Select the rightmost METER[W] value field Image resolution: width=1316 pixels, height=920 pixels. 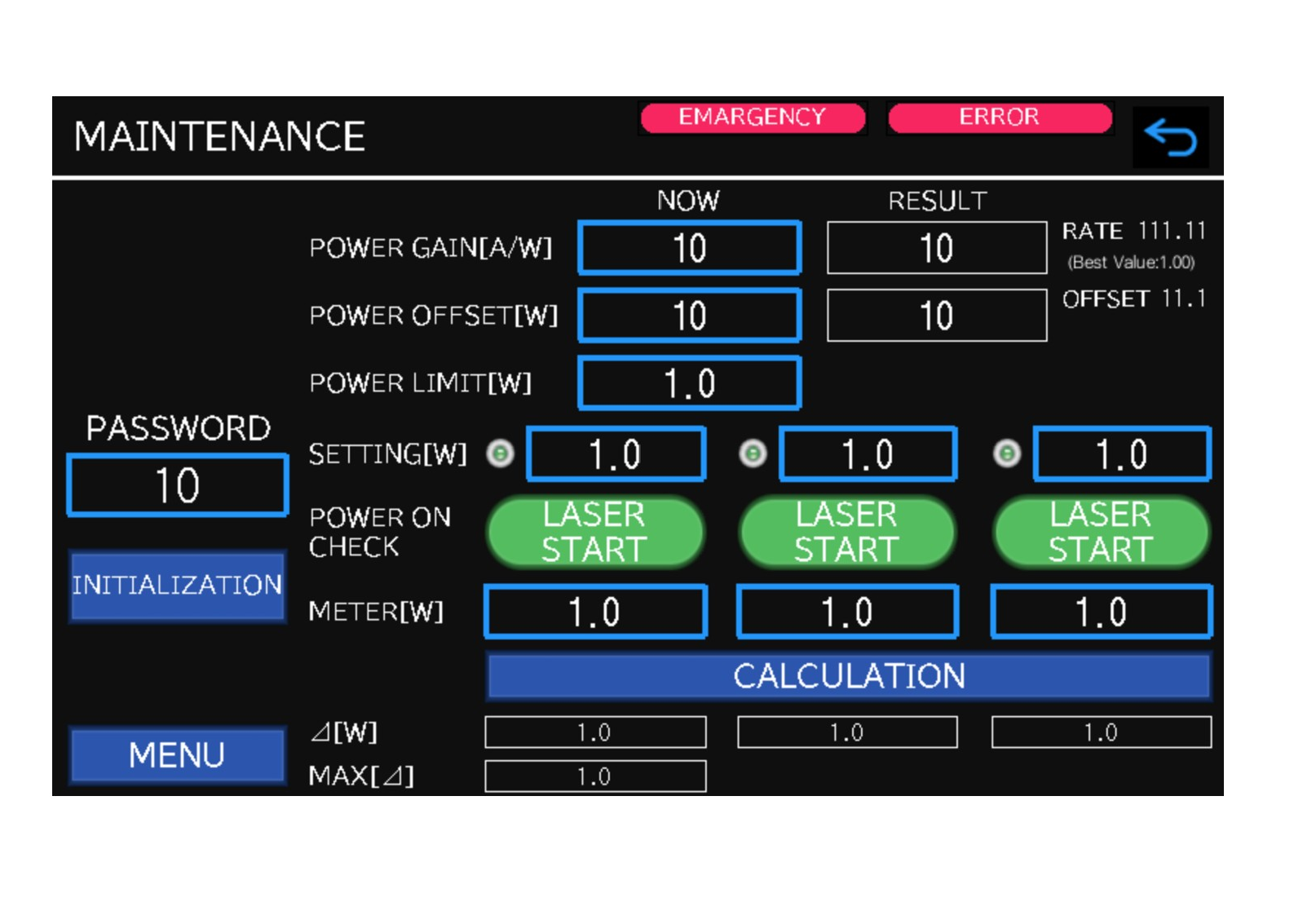click(1101, 612)
